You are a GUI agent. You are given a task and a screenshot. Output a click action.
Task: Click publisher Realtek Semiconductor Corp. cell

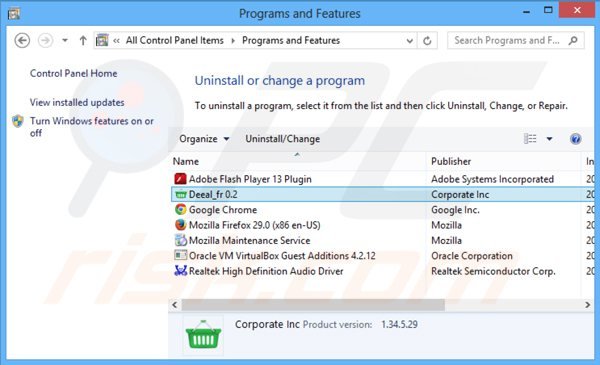point(493,271)
